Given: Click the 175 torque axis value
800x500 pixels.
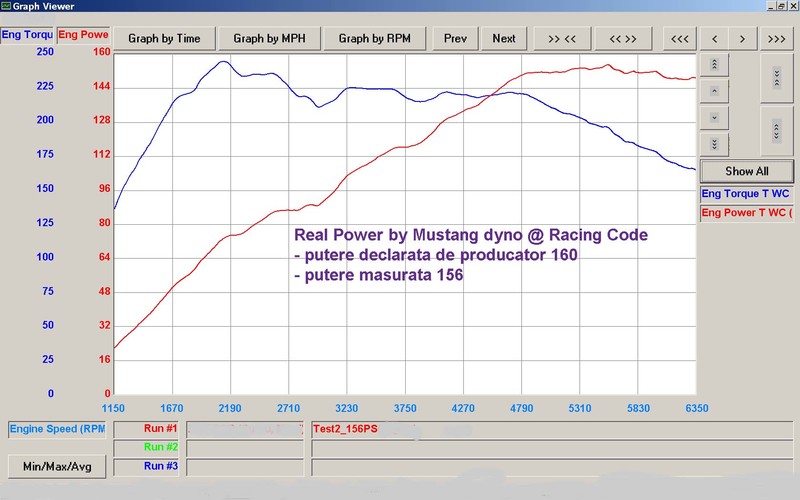Looking at the screenshot, I should 45,155.
